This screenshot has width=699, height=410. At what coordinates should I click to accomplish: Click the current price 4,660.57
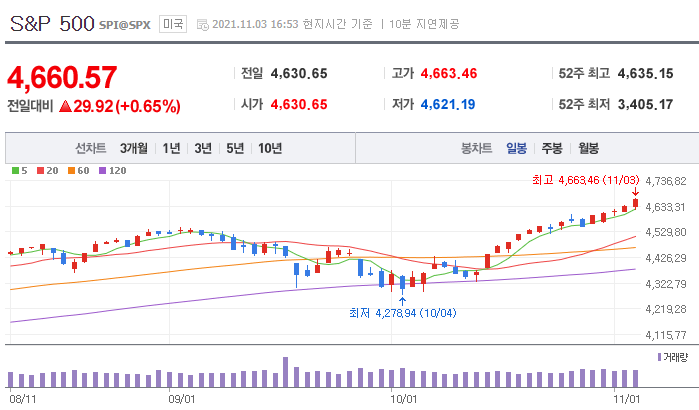pyautogui.click(x=62, y=78)
